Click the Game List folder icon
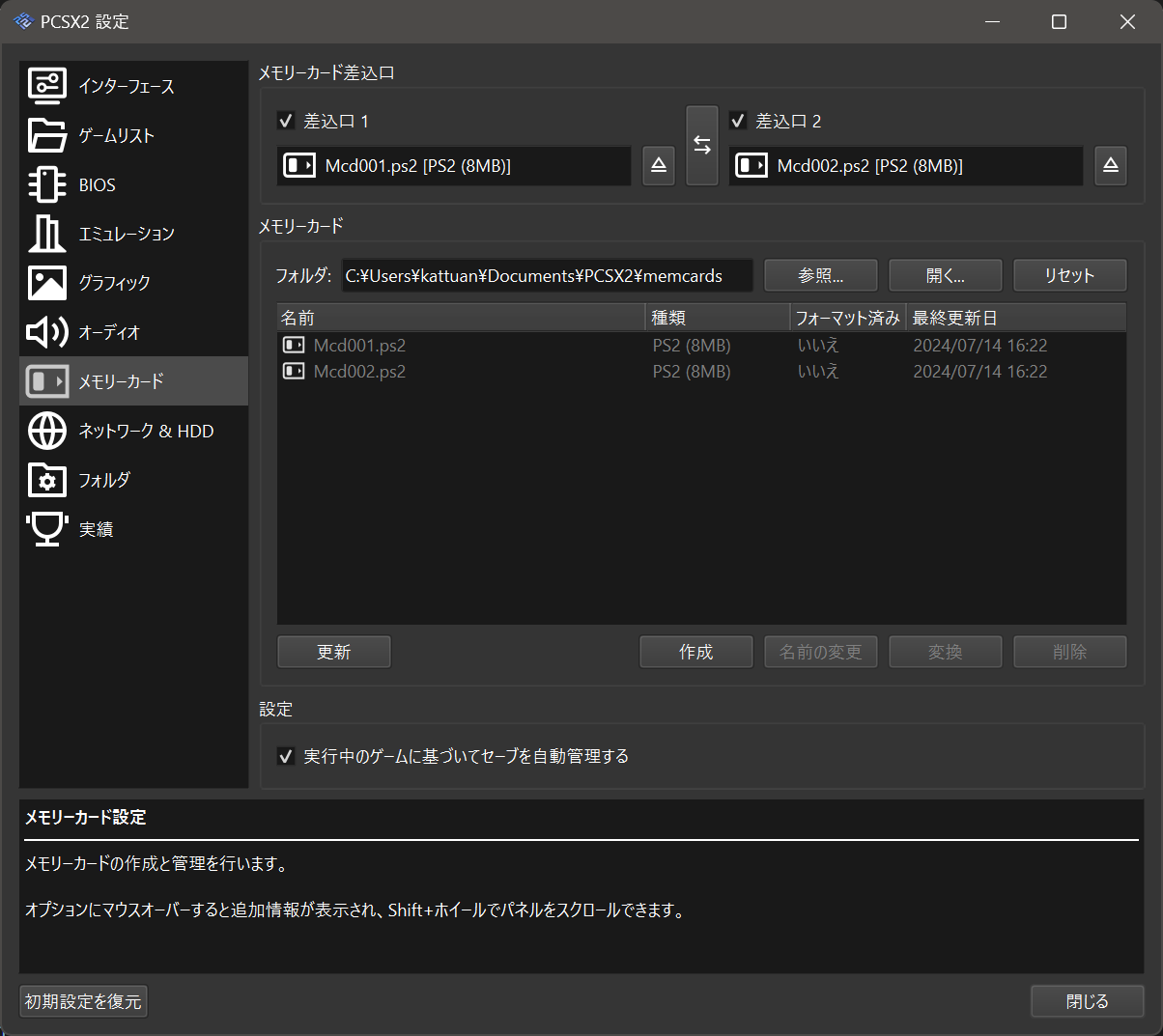Screen dimensions: 1163x1036 [46, 135]
